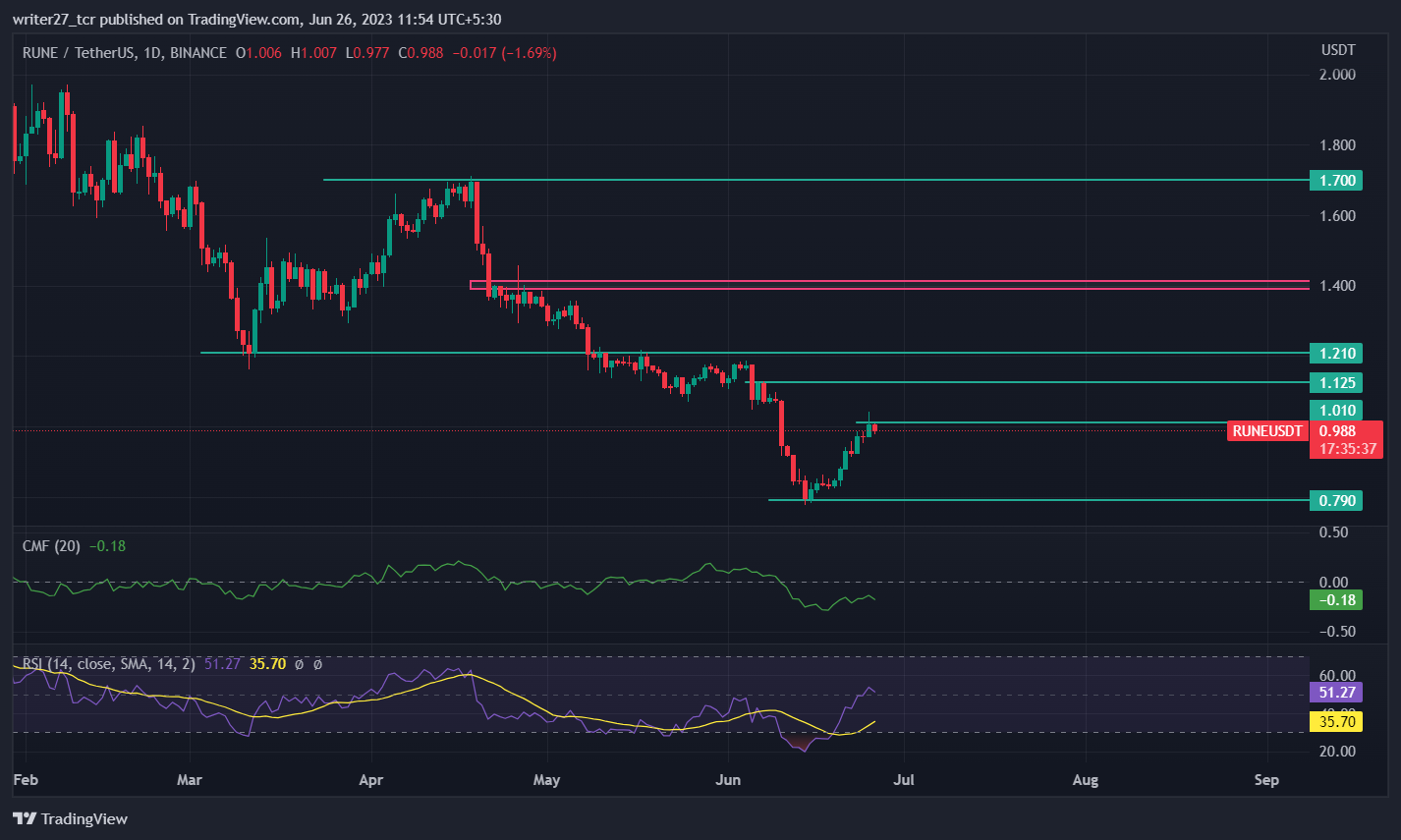This screenshot has width=1401, height=840.
Task: Click the 0.988 last price label
Action: pyautogui.click(x=1338, y=430)
